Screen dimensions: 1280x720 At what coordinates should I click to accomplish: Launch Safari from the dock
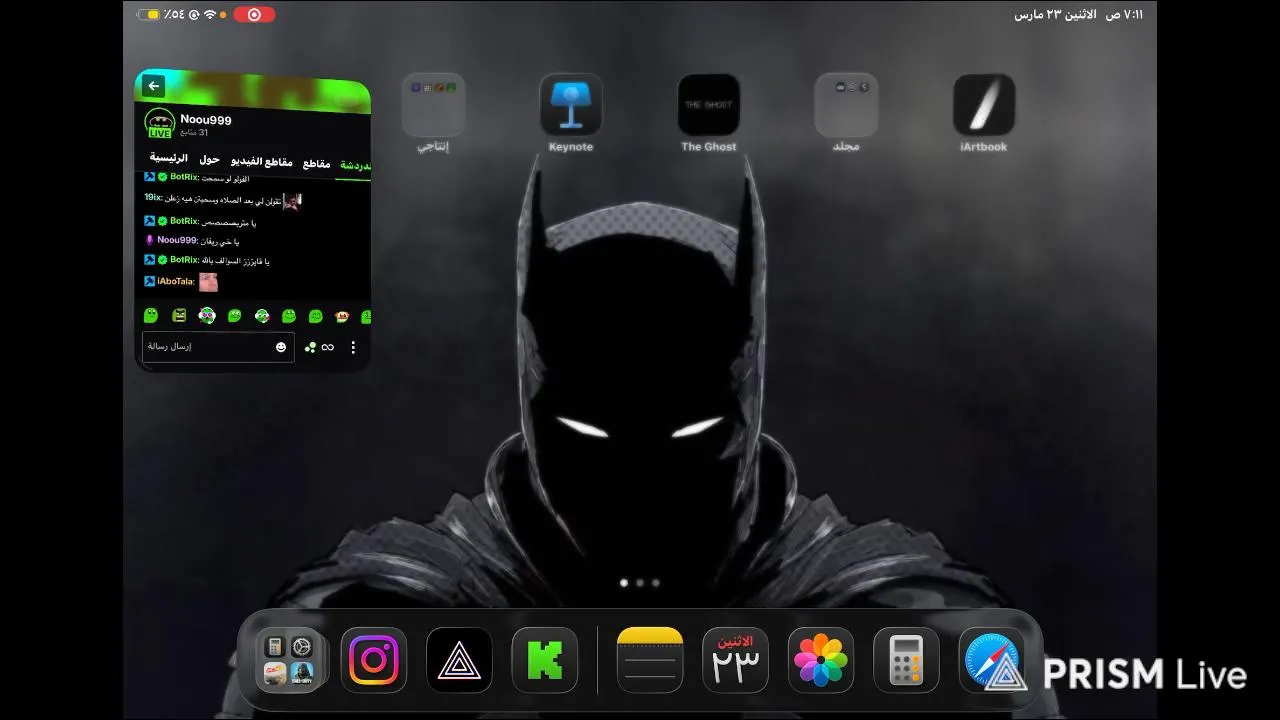[x=991, y=660]
